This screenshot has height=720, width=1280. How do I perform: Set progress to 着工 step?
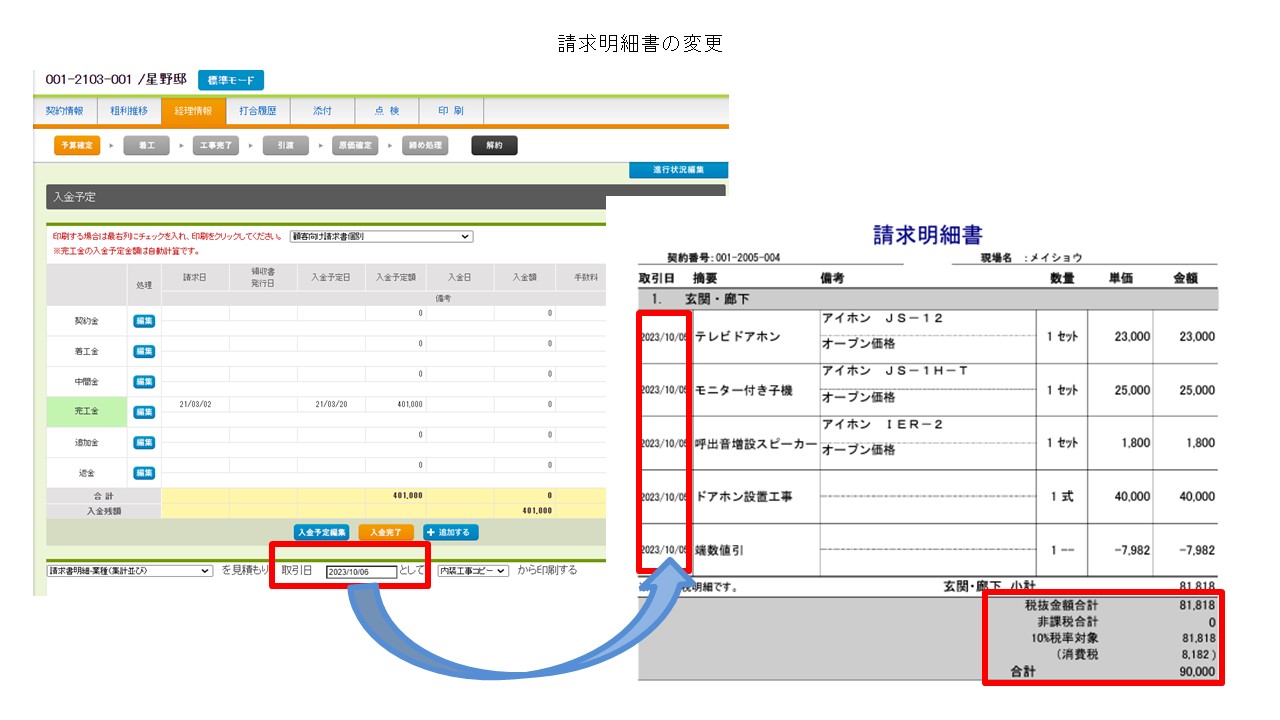coord(146,146)
